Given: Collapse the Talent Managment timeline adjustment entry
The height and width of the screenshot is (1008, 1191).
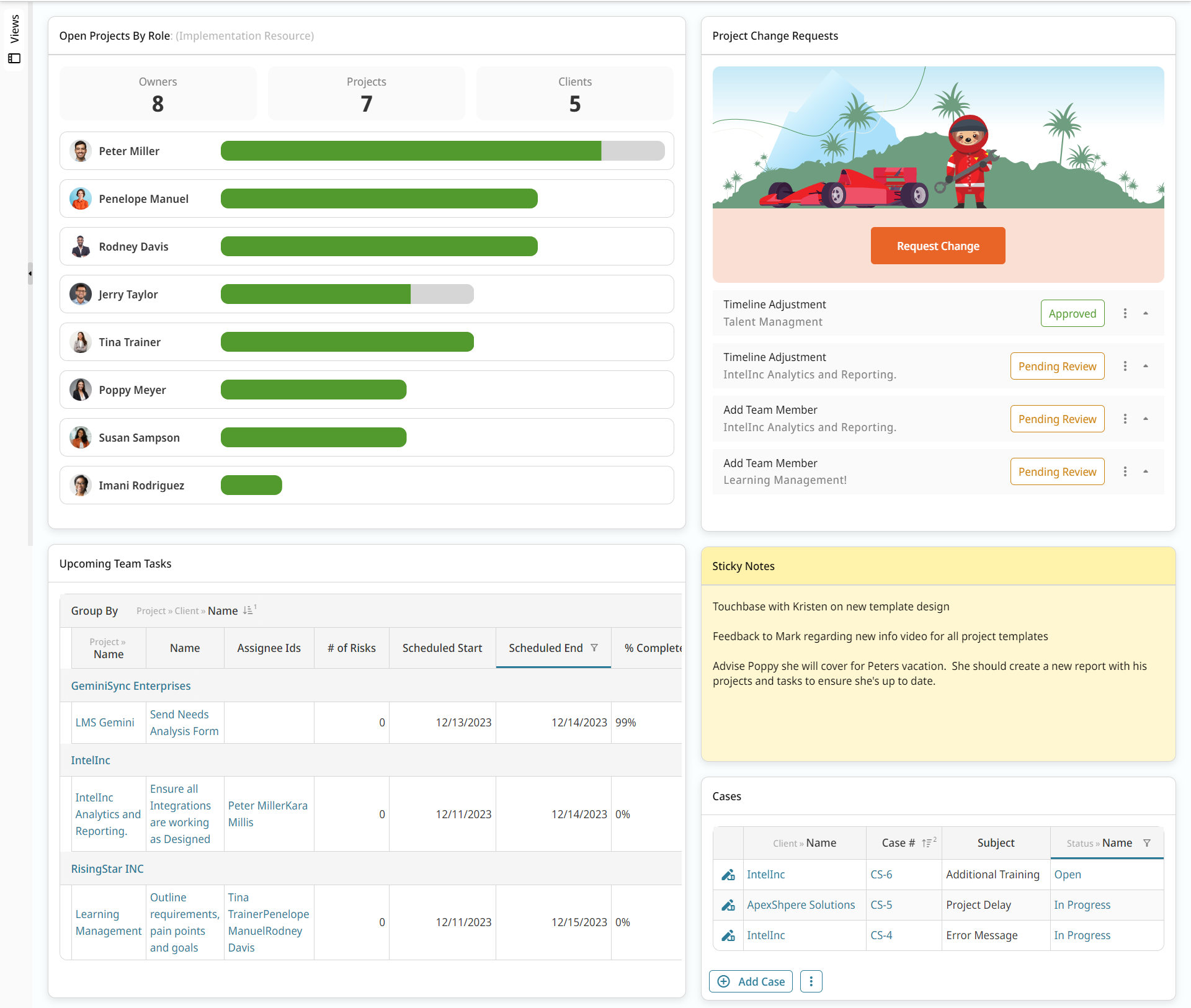Looking at the screenshot, I should click(1146, 313).
